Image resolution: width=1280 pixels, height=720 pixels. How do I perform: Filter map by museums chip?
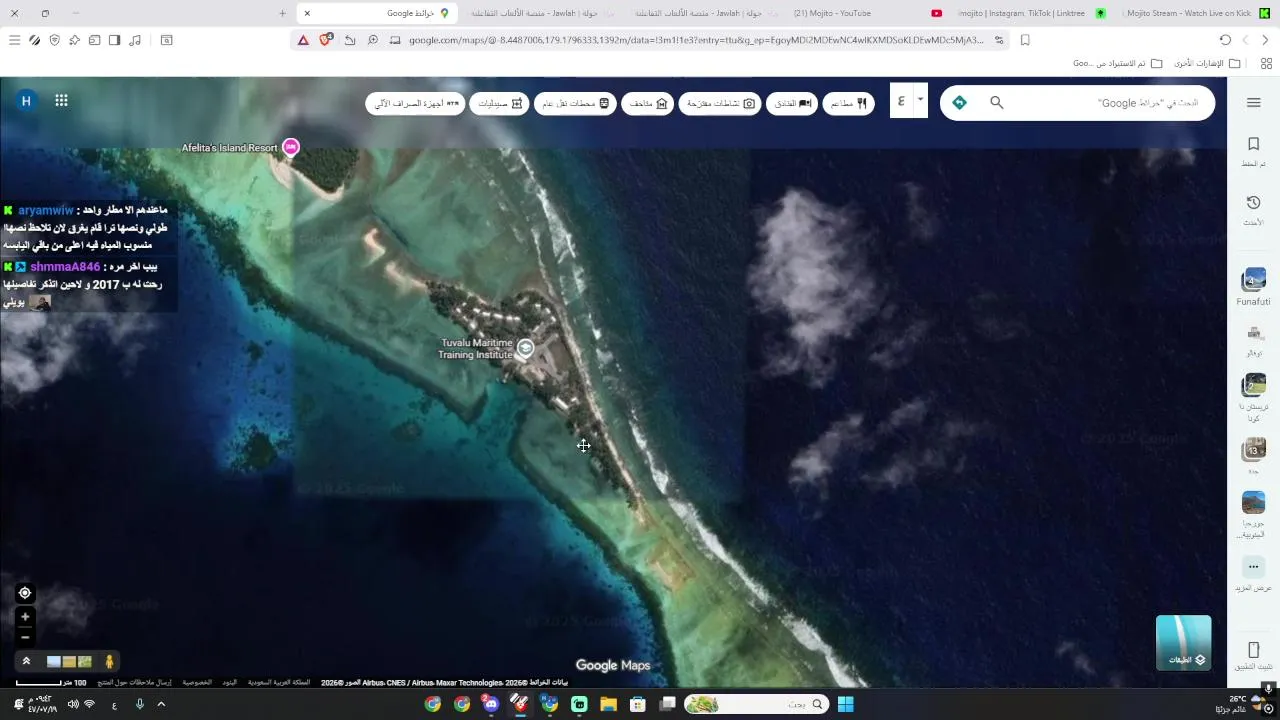(648, 103)
